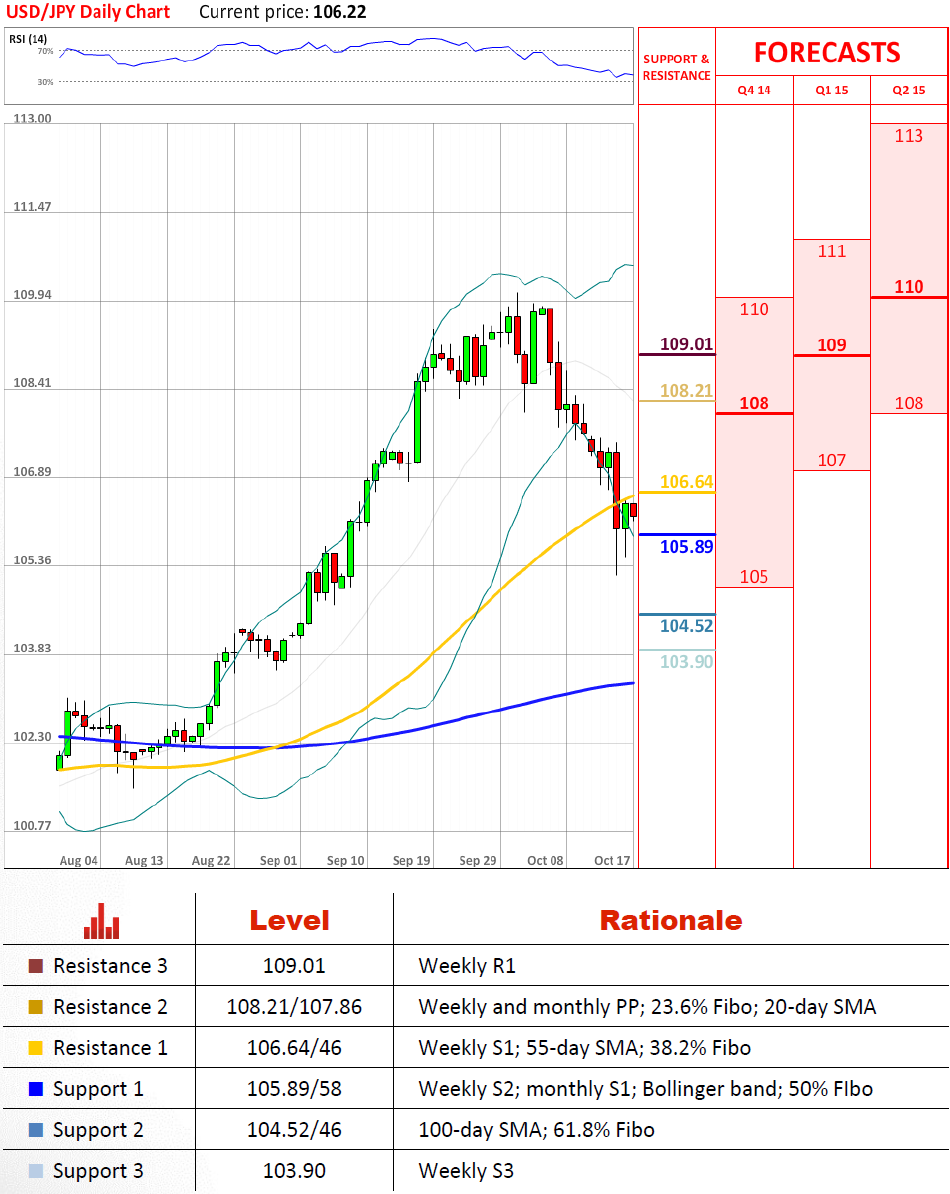Click the Q4 14 forecast column header

(x=754, y=90)
